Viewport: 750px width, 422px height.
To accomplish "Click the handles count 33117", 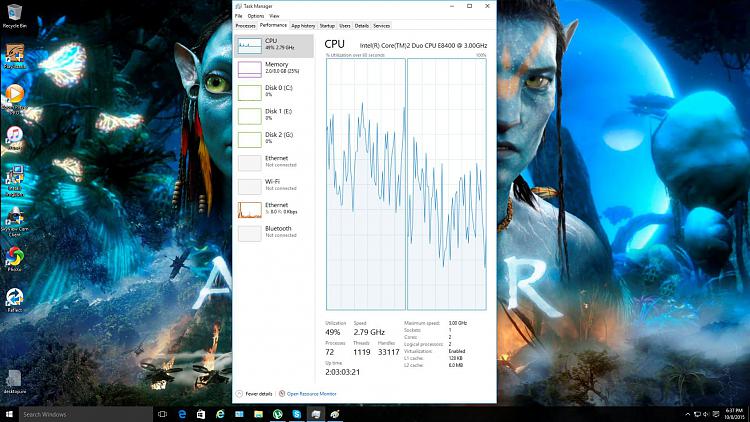I will point(388,352).
